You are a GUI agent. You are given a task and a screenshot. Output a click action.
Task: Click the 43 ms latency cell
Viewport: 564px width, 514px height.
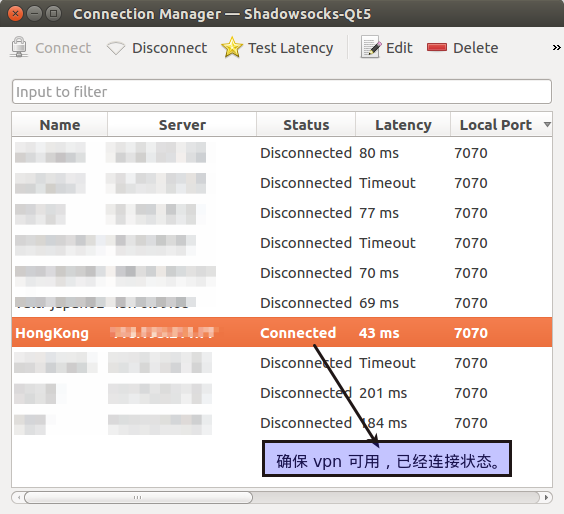point(379,333)
